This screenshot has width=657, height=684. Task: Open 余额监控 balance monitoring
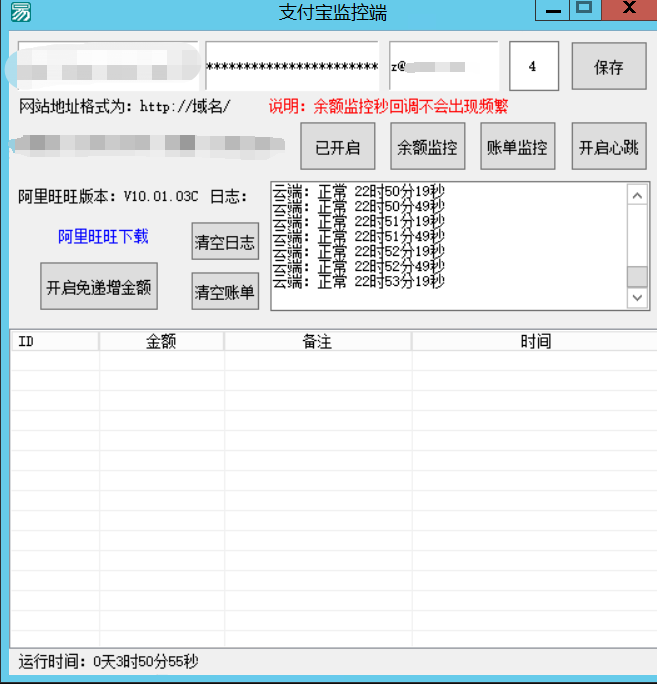428,146
